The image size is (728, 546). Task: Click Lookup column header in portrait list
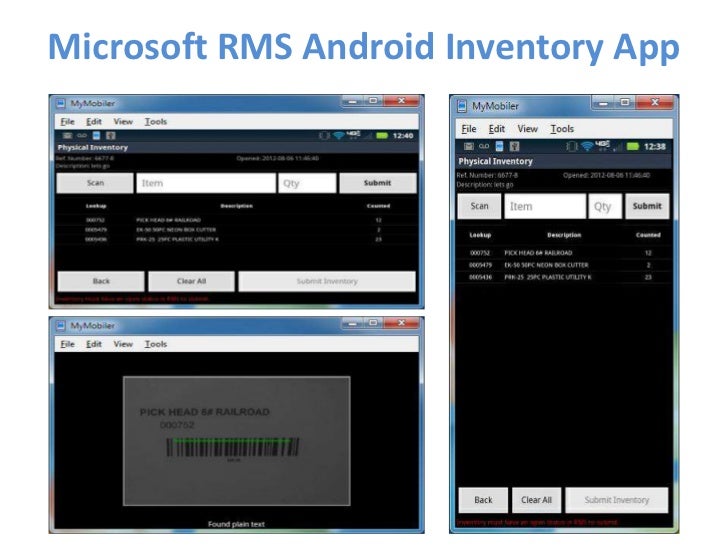coord(480,235)
